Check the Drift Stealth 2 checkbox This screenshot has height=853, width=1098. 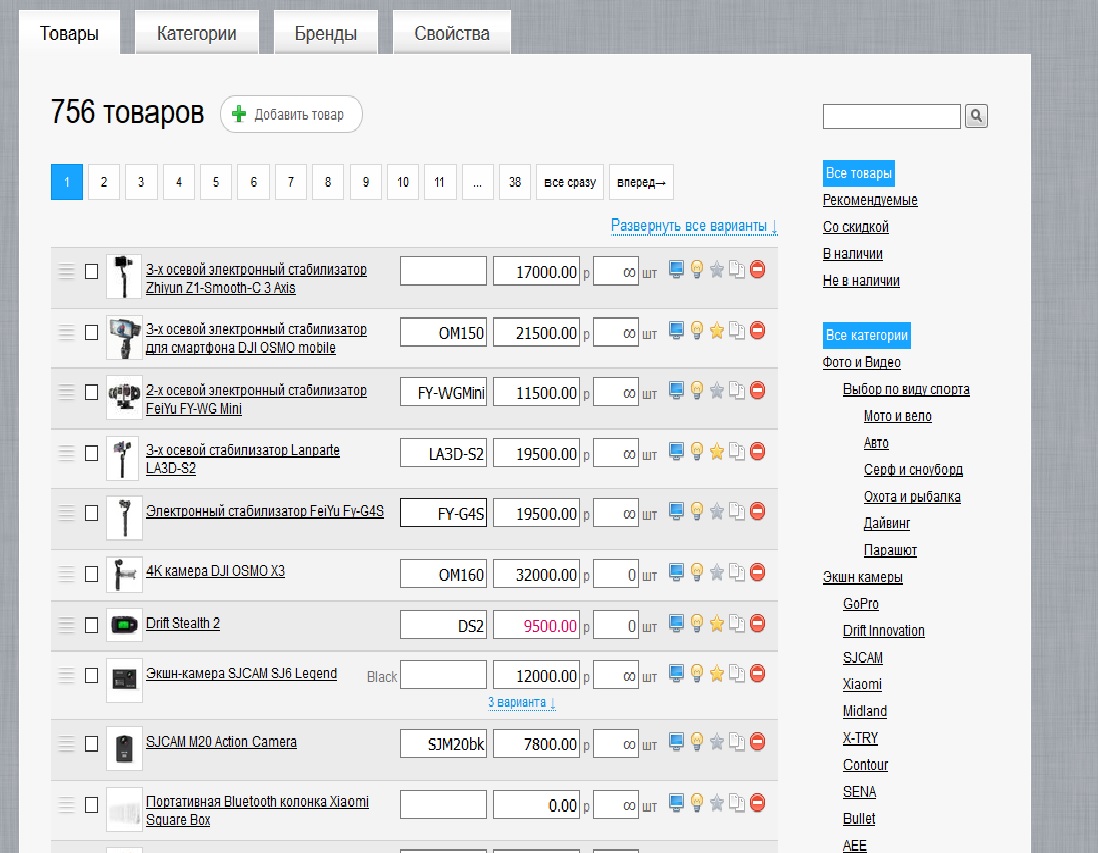tap(91, 625)
